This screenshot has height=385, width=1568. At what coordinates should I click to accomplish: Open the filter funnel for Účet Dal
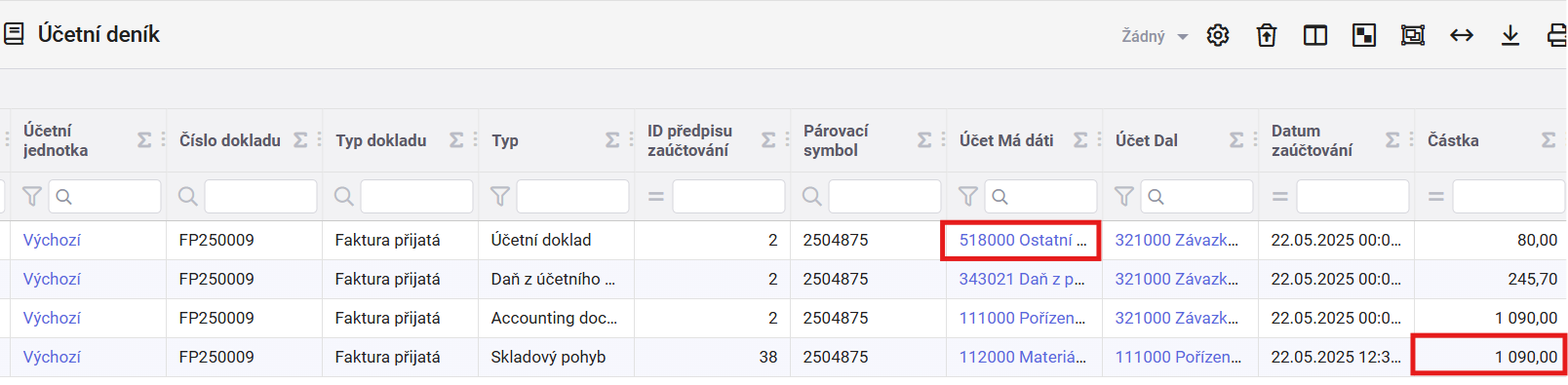coord(1124,197)
